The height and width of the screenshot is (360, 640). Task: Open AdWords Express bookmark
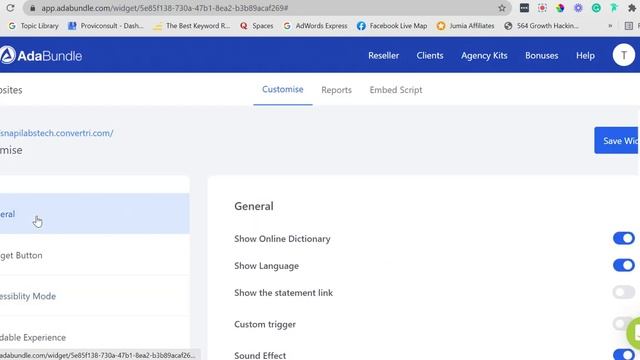[x=316, y=26]
